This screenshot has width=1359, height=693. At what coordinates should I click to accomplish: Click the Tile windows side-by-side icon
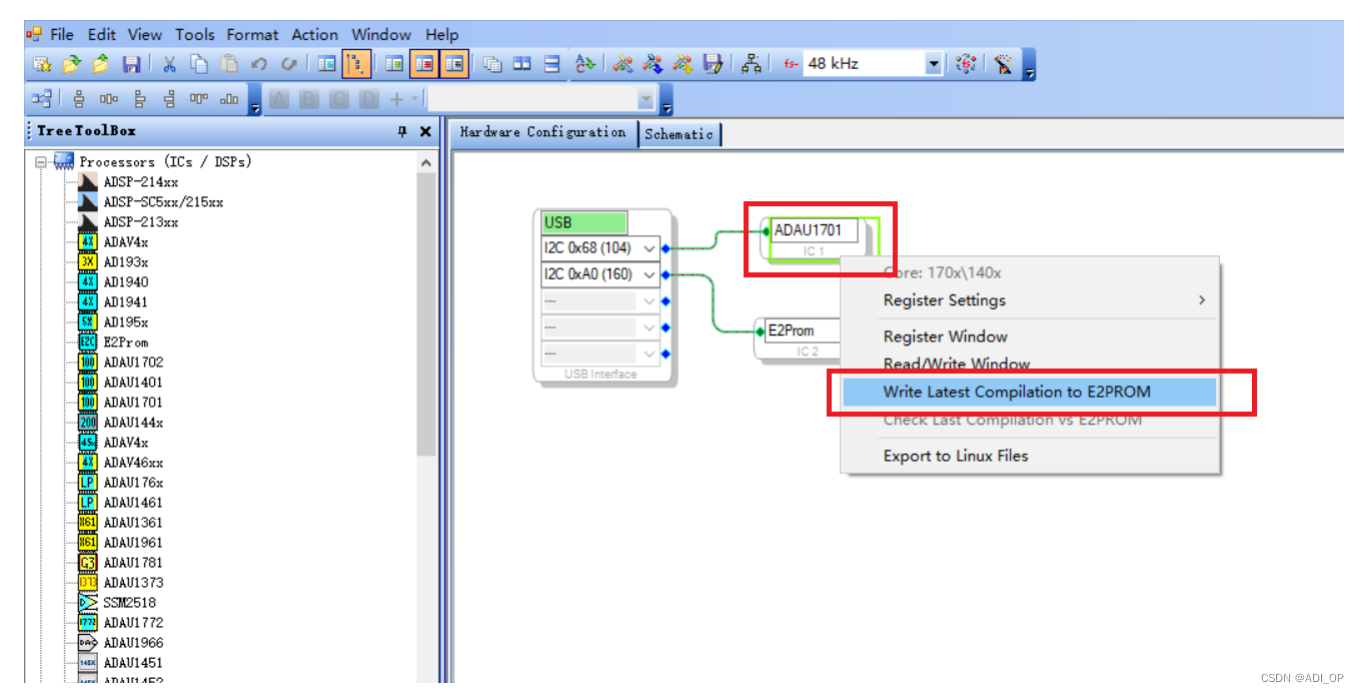tap(522, 64)
